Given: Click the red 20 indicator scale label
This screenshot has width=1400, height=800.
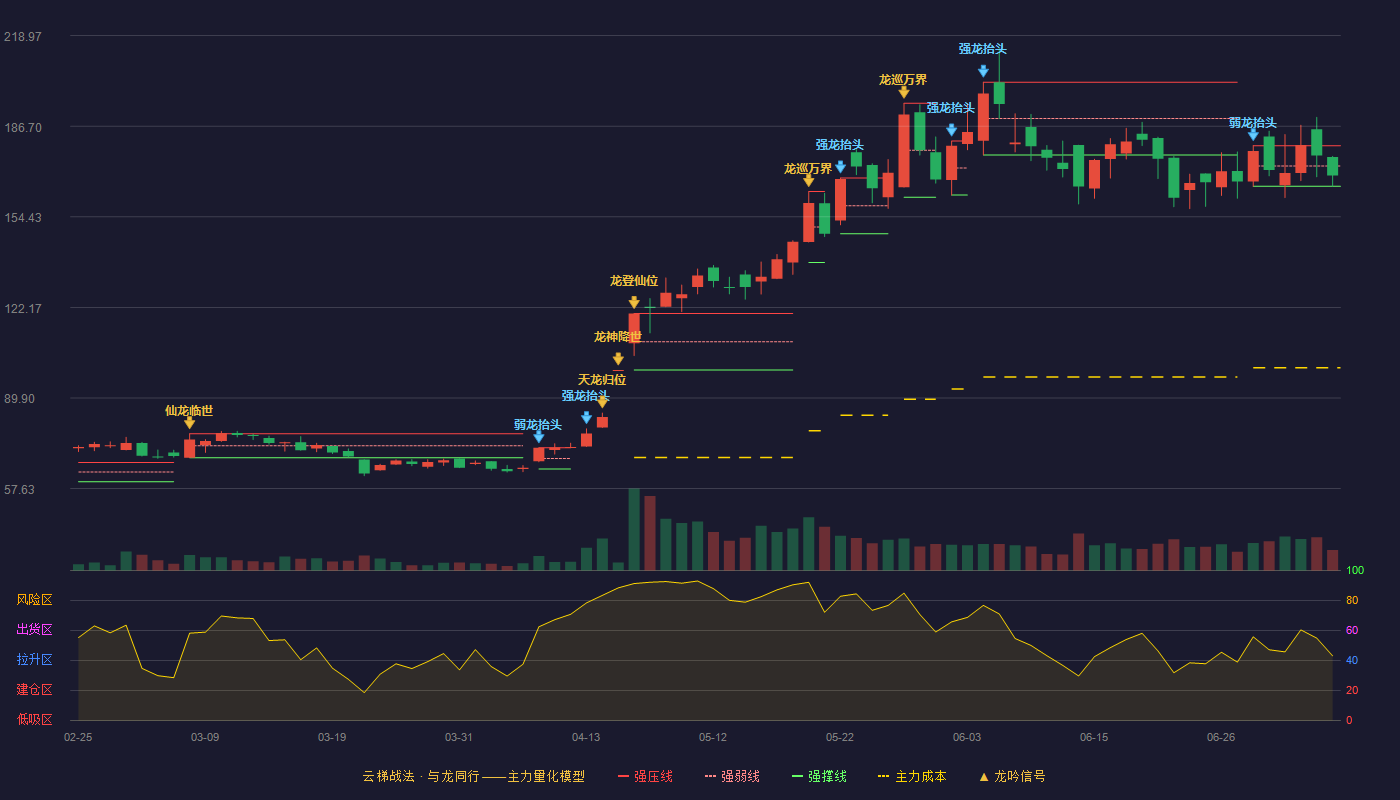Looking at the screenshot, I should 1351,691.
